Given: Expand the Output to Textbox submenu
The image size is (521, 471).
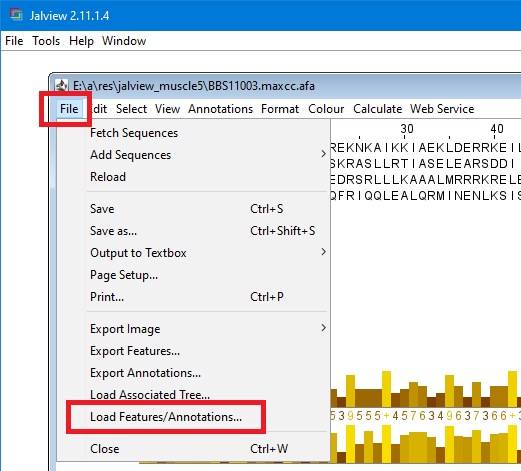Looking at the screenshot, I should tap(193, 253).
